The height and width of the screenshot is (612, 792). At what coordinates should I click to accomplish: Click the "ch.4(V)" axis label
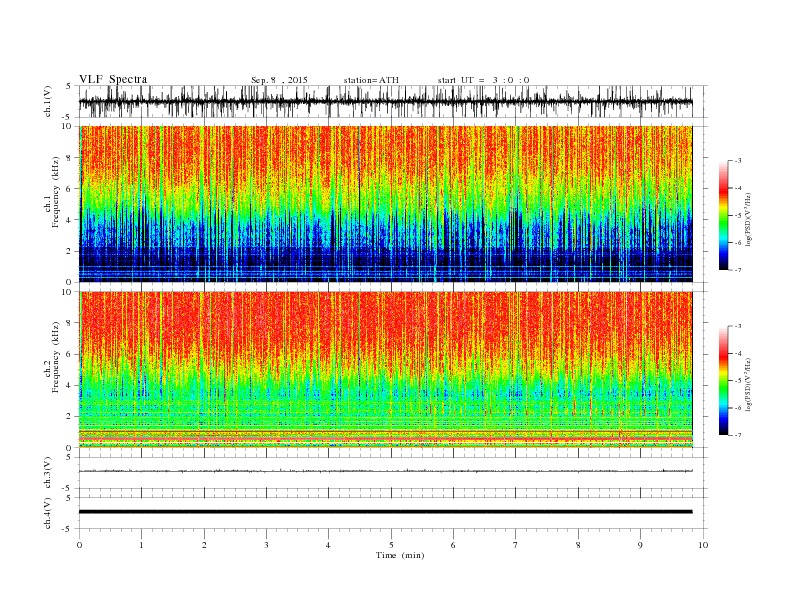click(48, 514)
